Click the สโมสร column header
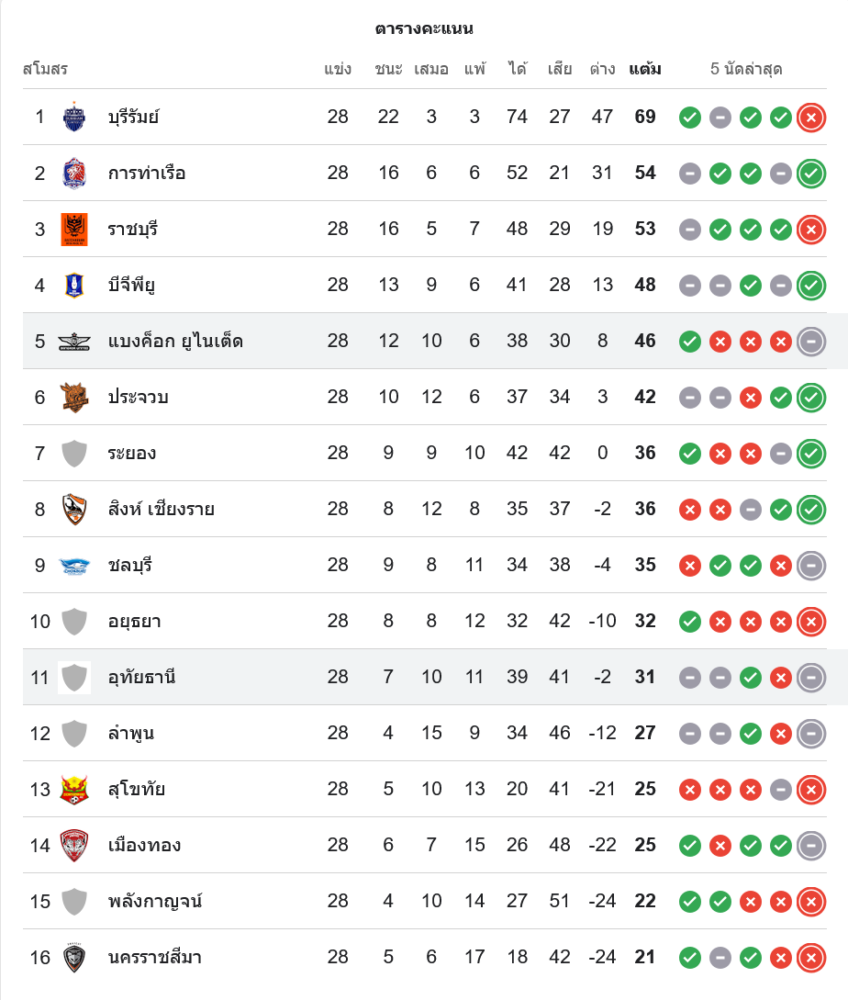This screenshot has width=848, height=1000. pos(45,69)
